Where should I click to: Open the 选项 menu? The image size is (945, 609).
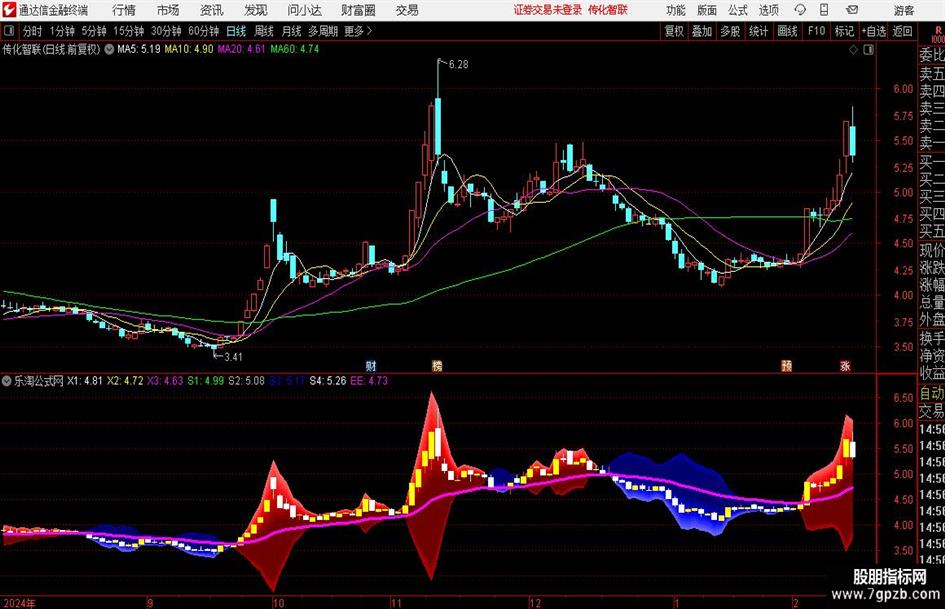768,10
